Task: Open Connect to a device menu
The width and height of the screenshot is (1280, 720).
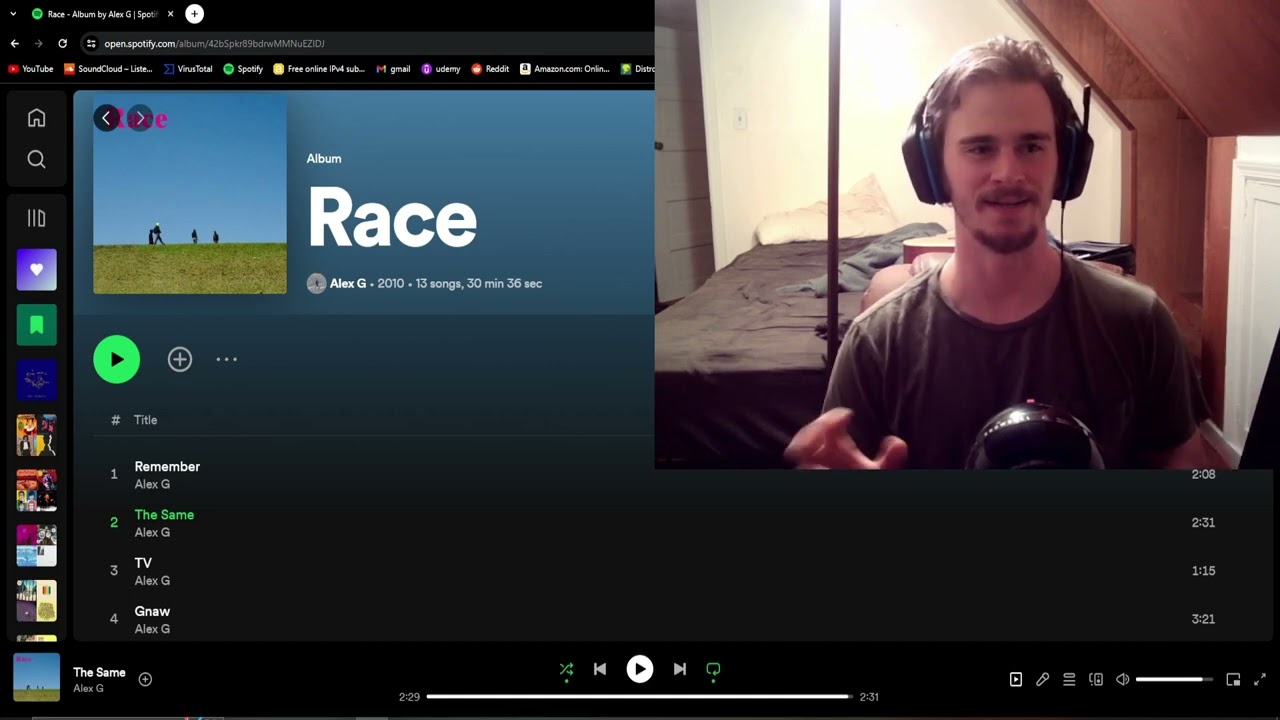Action: [x=1096, y=679]
